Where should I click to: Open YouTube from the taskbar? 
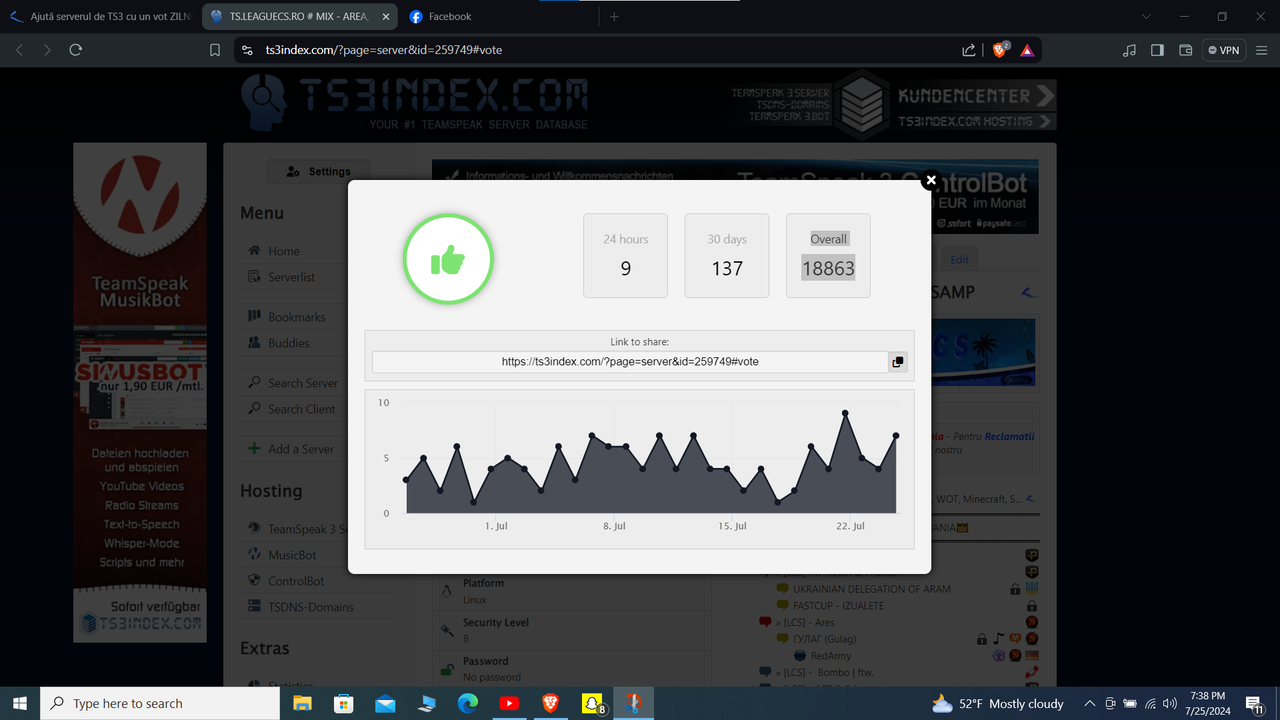tap(509, 704)
